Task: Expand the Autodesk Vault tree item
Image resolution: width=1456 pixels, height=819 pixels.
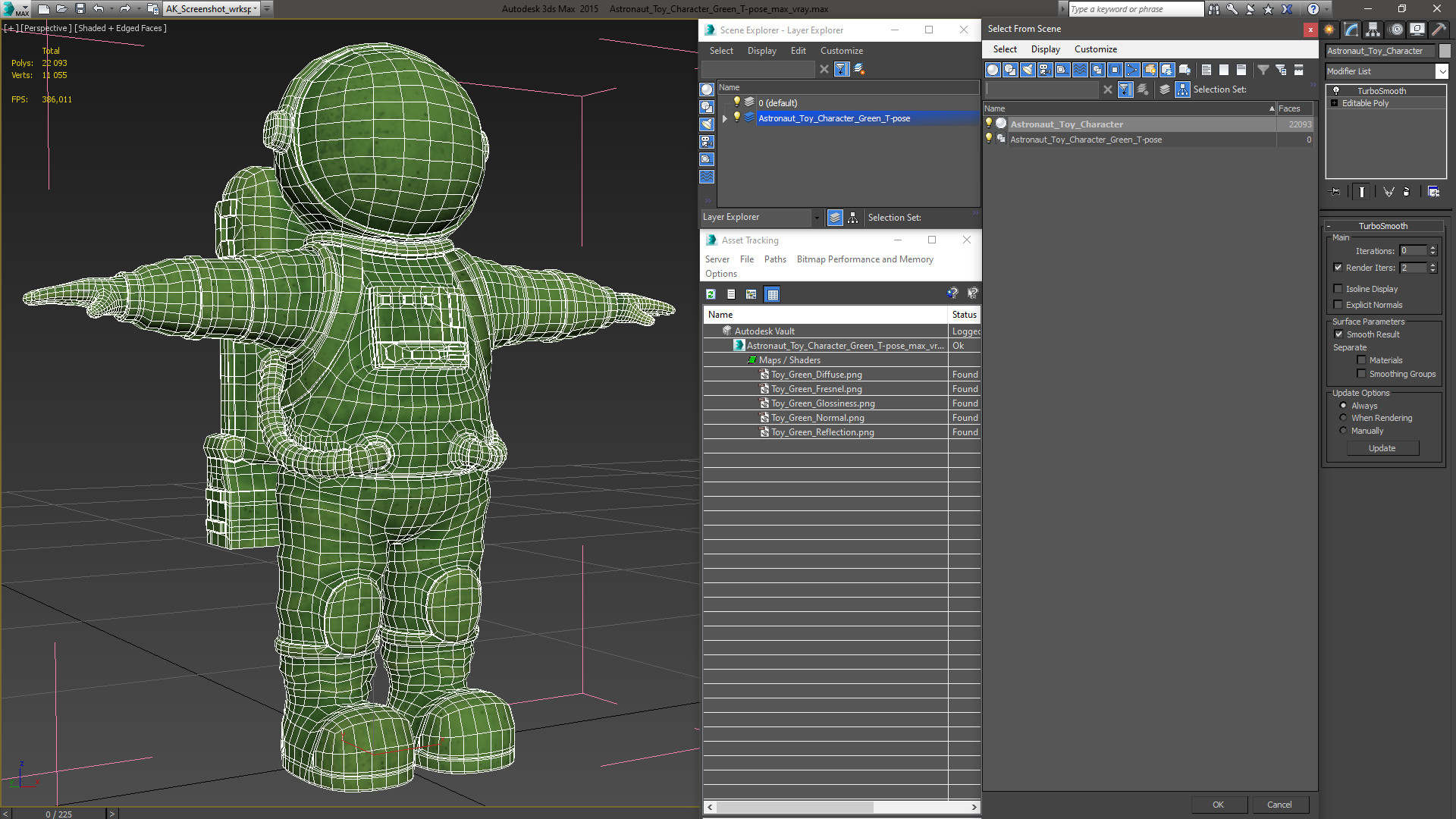Action: tap(714, 330)
